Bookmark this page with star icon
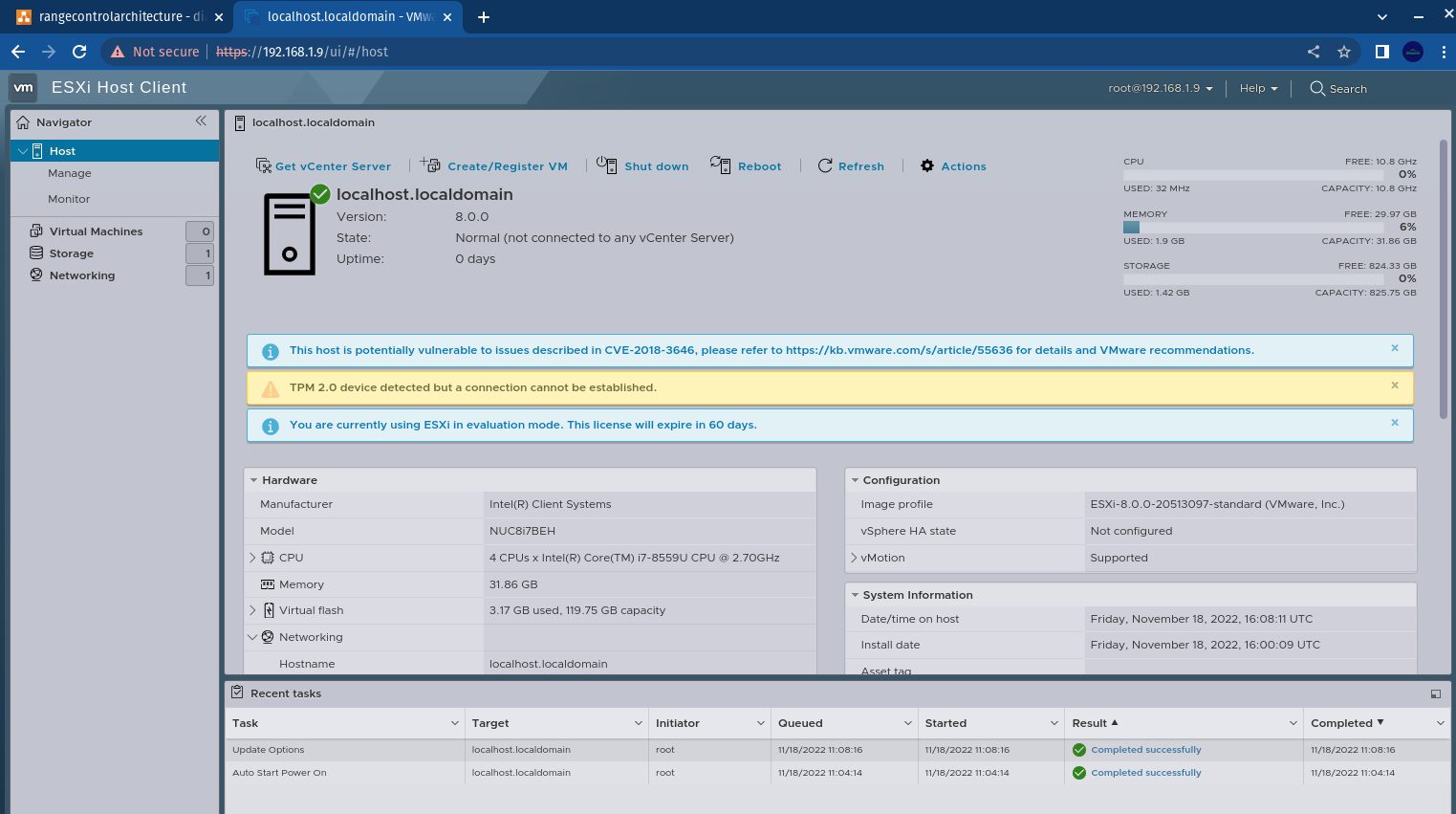The image size is (1456, 814). pyautogui.click(x=1344, y=52)
